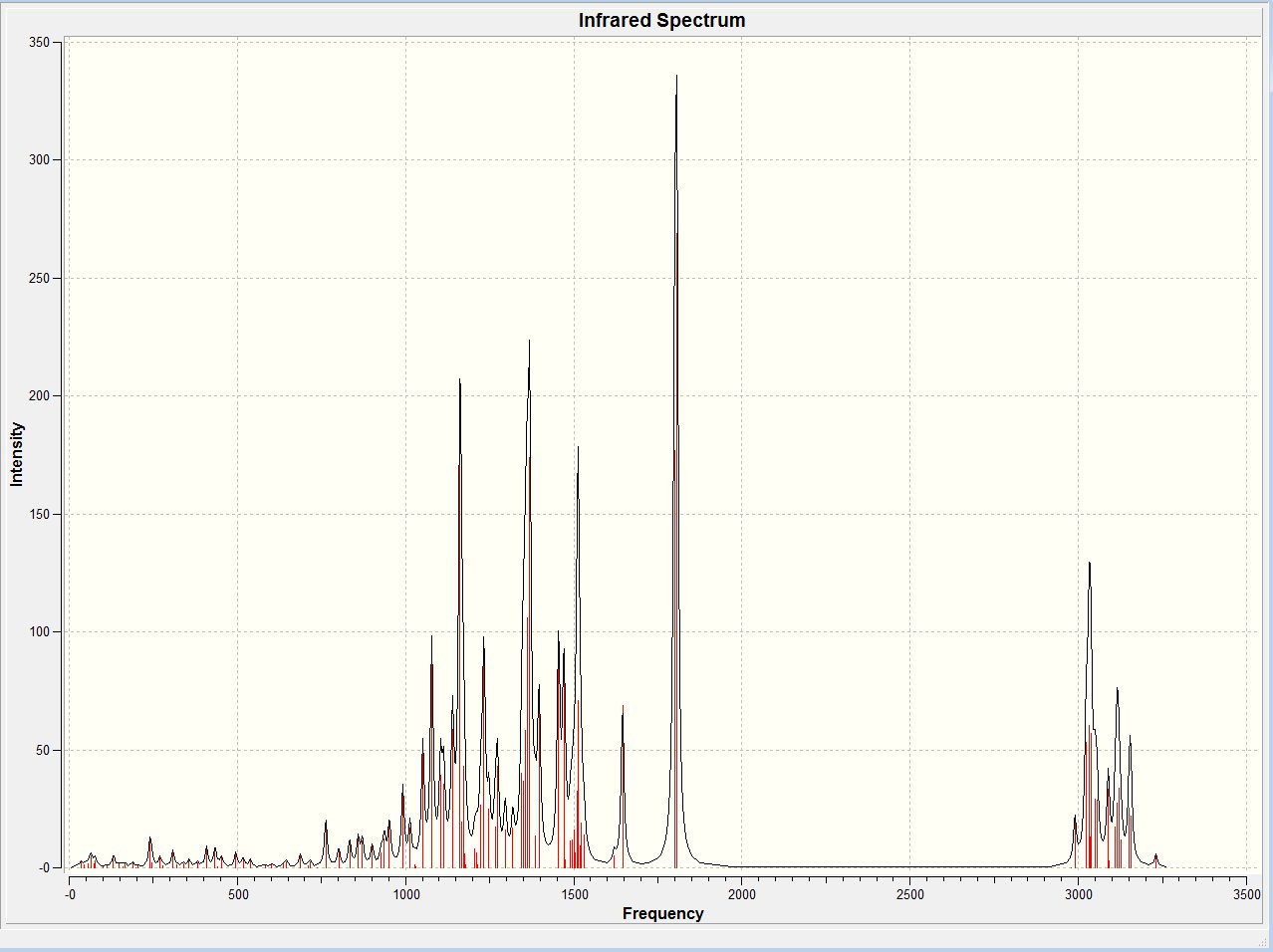1273x952 pixels.
Task: Click the 350 tick label on Intensity axis
Action: coord(40,42)
